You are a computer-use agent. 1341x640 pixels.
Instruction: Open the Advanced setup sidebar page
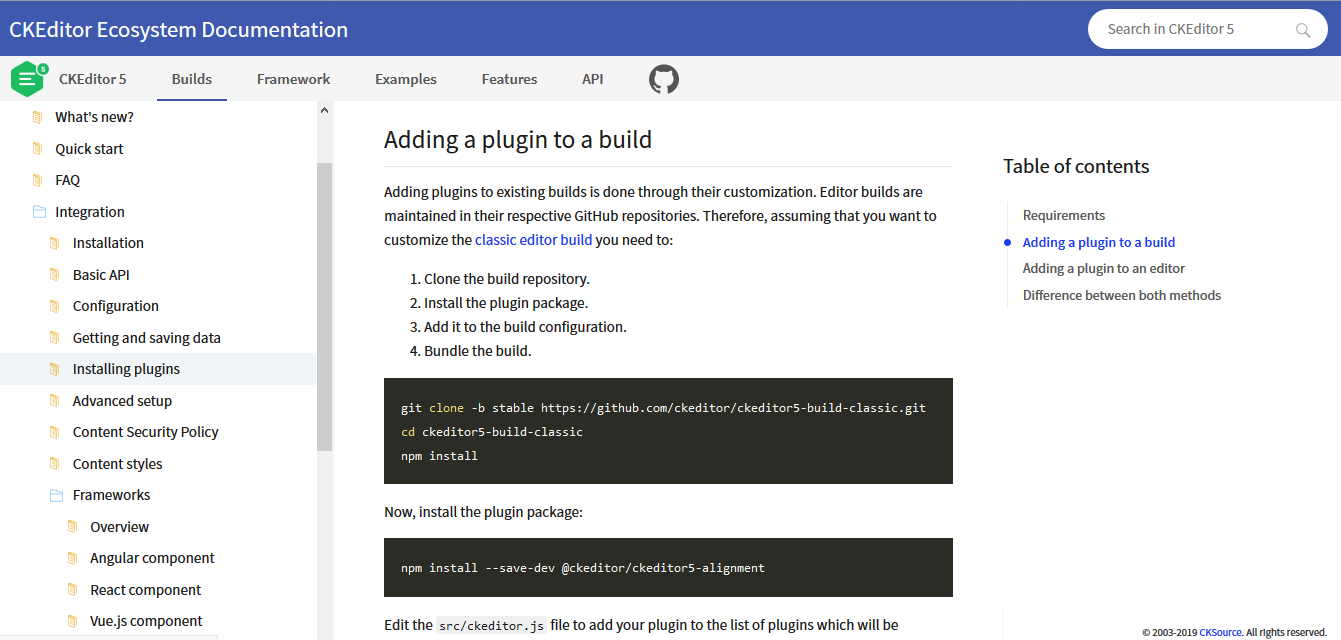tap(122, 401)
